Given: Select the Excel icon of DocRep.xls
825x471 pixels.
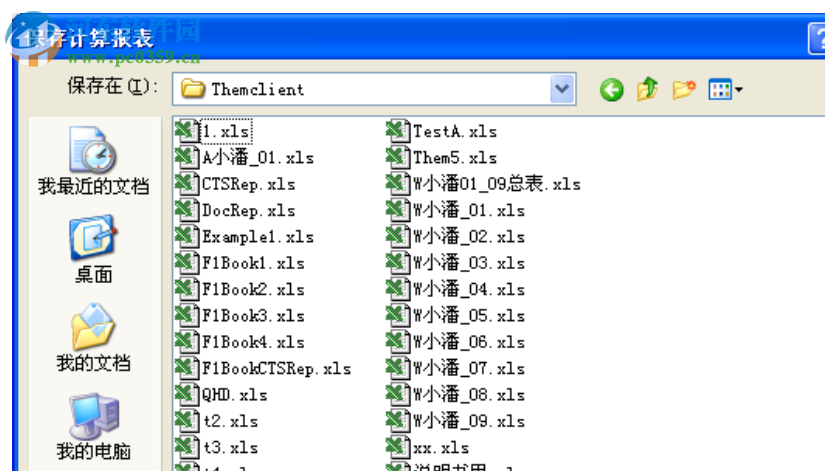Looking at the screenshot, I should [x=187, y=210].
